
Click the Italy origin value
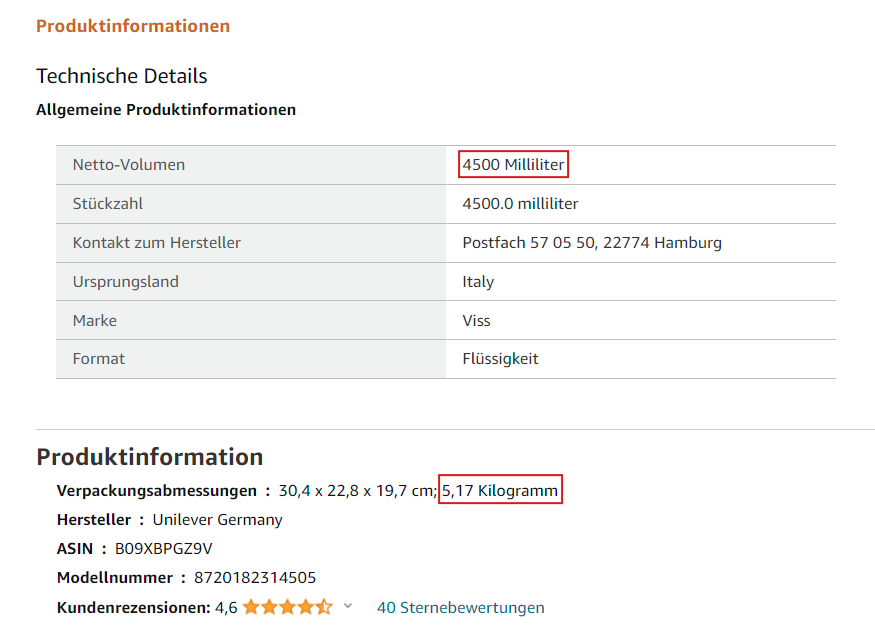478,282
